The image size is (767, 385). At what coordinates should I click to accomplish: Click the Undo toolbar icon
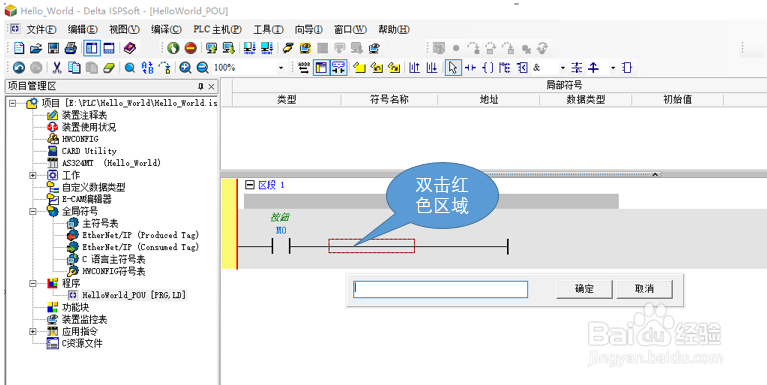(19, 68)
